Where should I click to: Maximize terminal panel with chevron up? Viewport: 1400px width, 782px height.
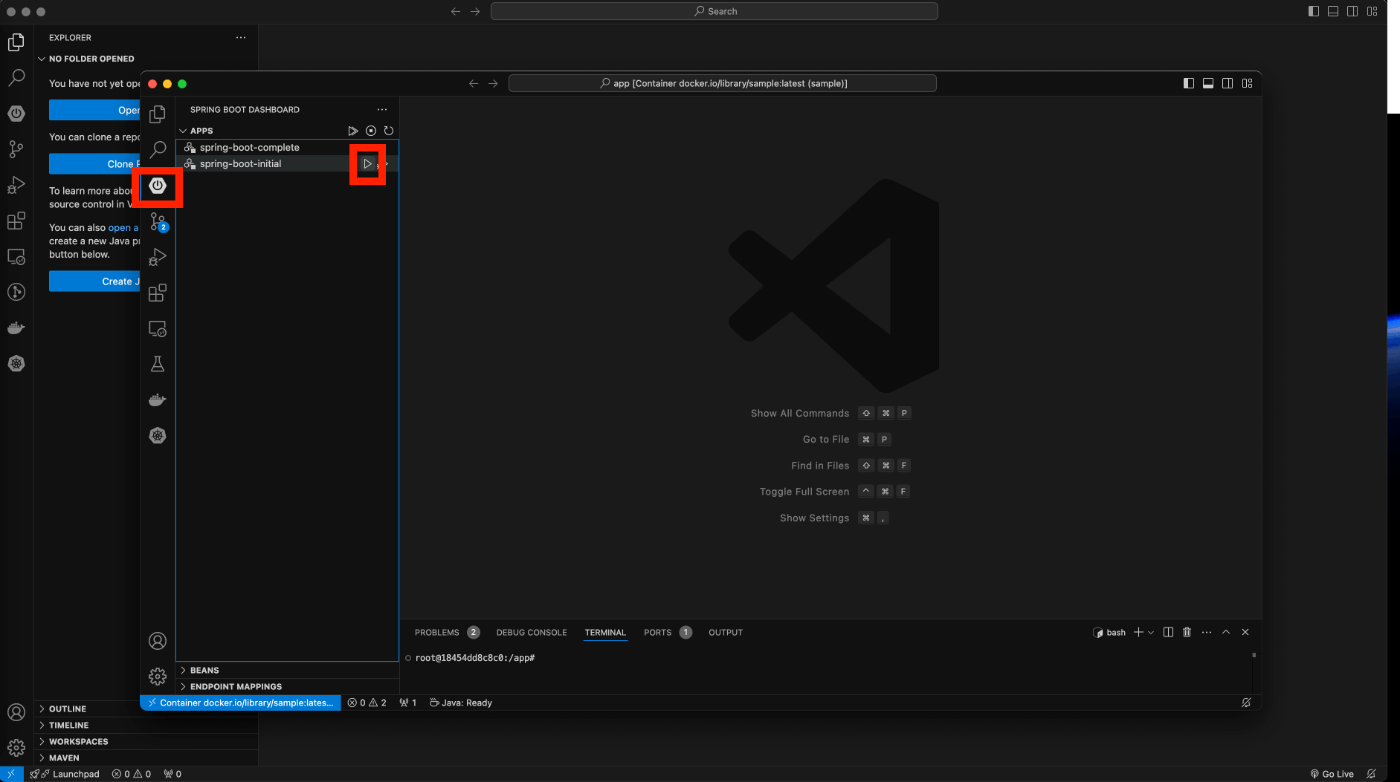point(1226,632)
